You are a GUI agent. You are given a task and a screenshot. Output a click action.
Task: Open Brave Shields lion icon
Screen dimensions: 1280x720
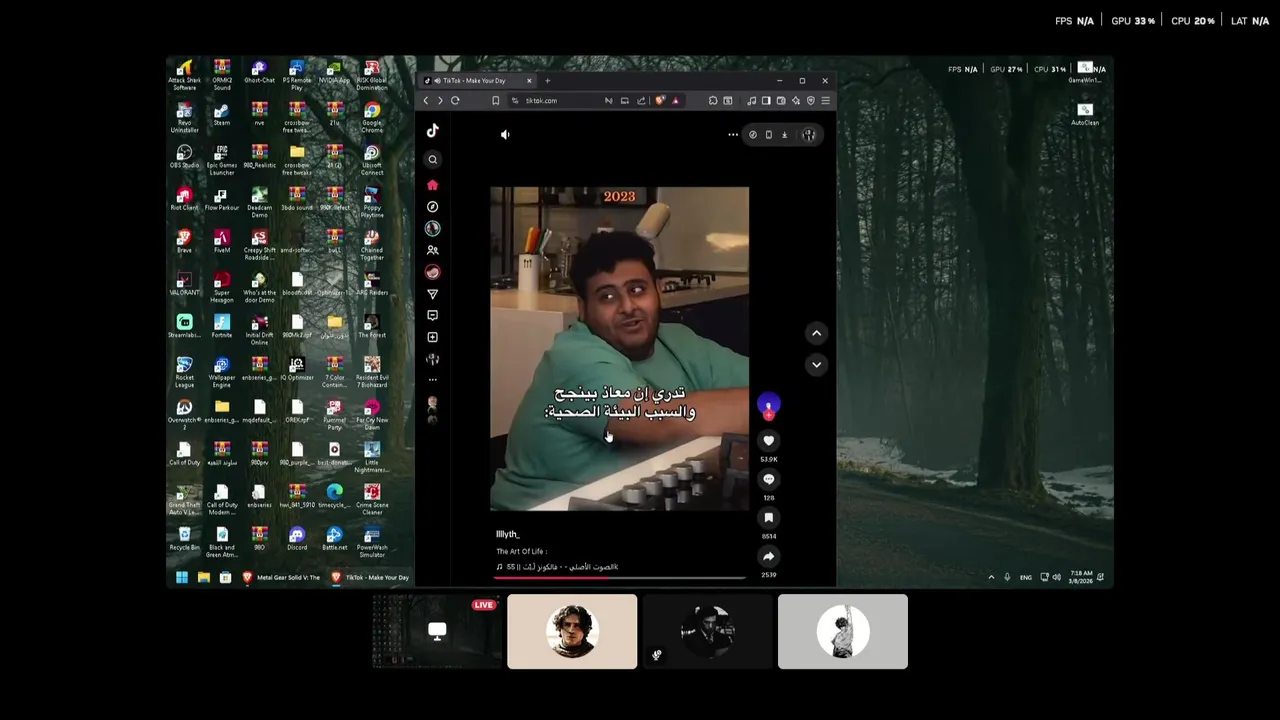[x=659, y=100]
